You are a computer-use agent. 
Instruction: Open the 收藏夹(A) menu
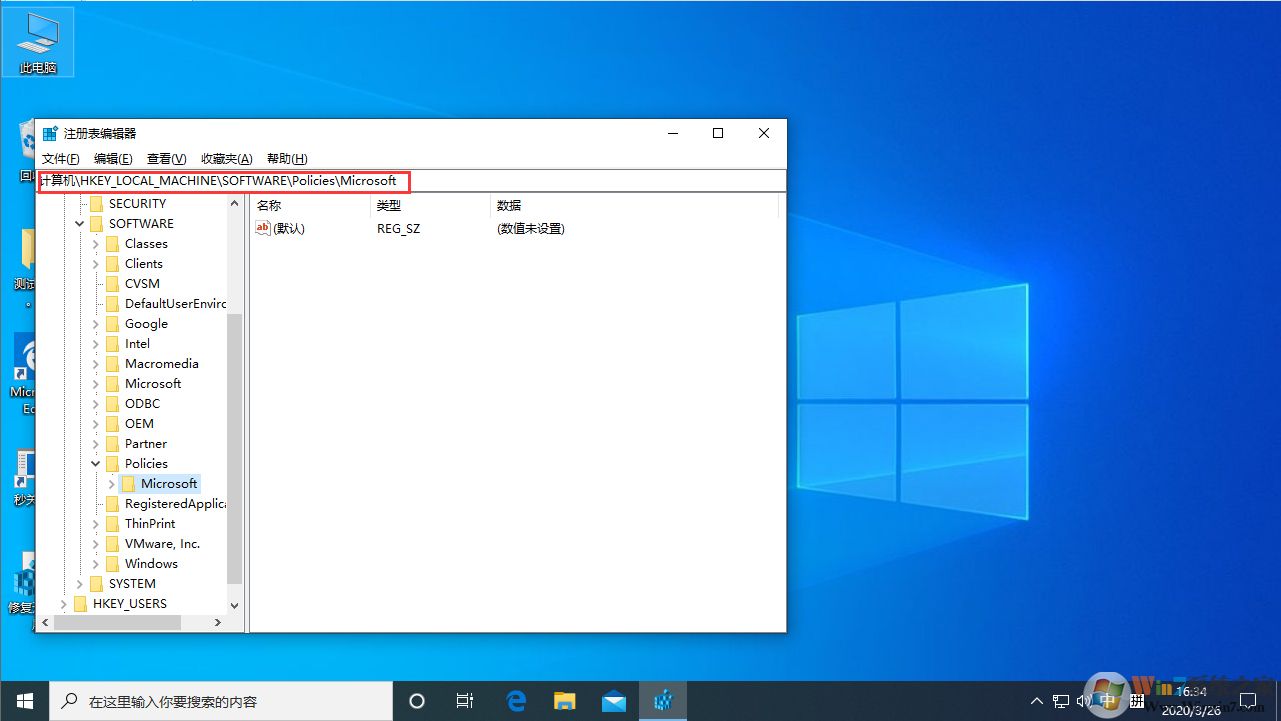point(226,158)
